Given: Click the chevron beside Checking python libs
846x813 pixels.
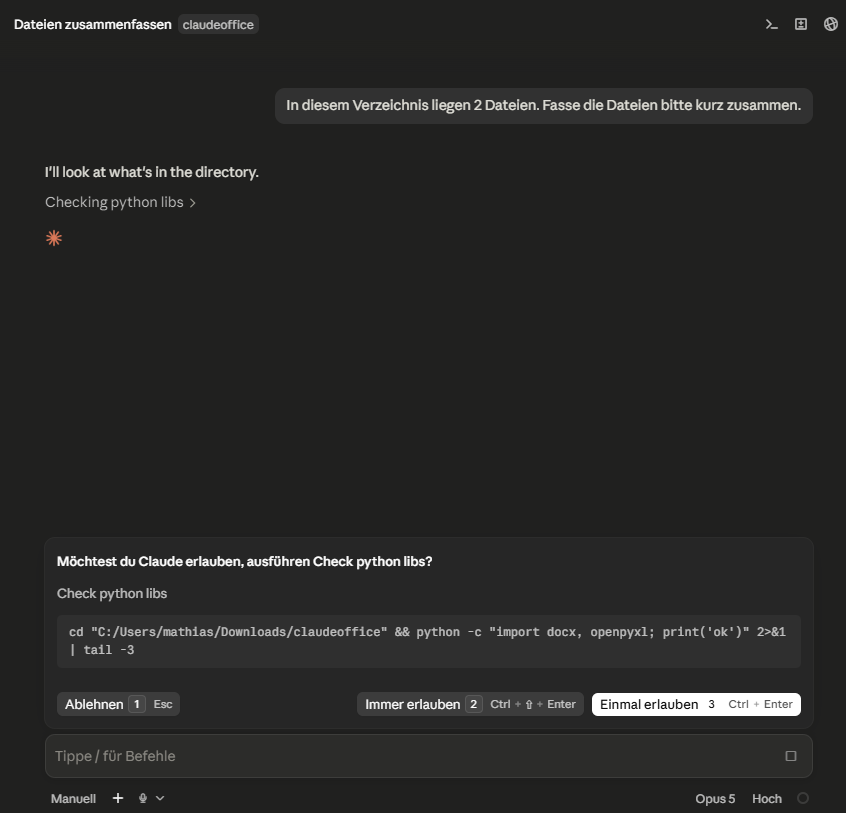Looking at the screenshot, I should (193, 203).
